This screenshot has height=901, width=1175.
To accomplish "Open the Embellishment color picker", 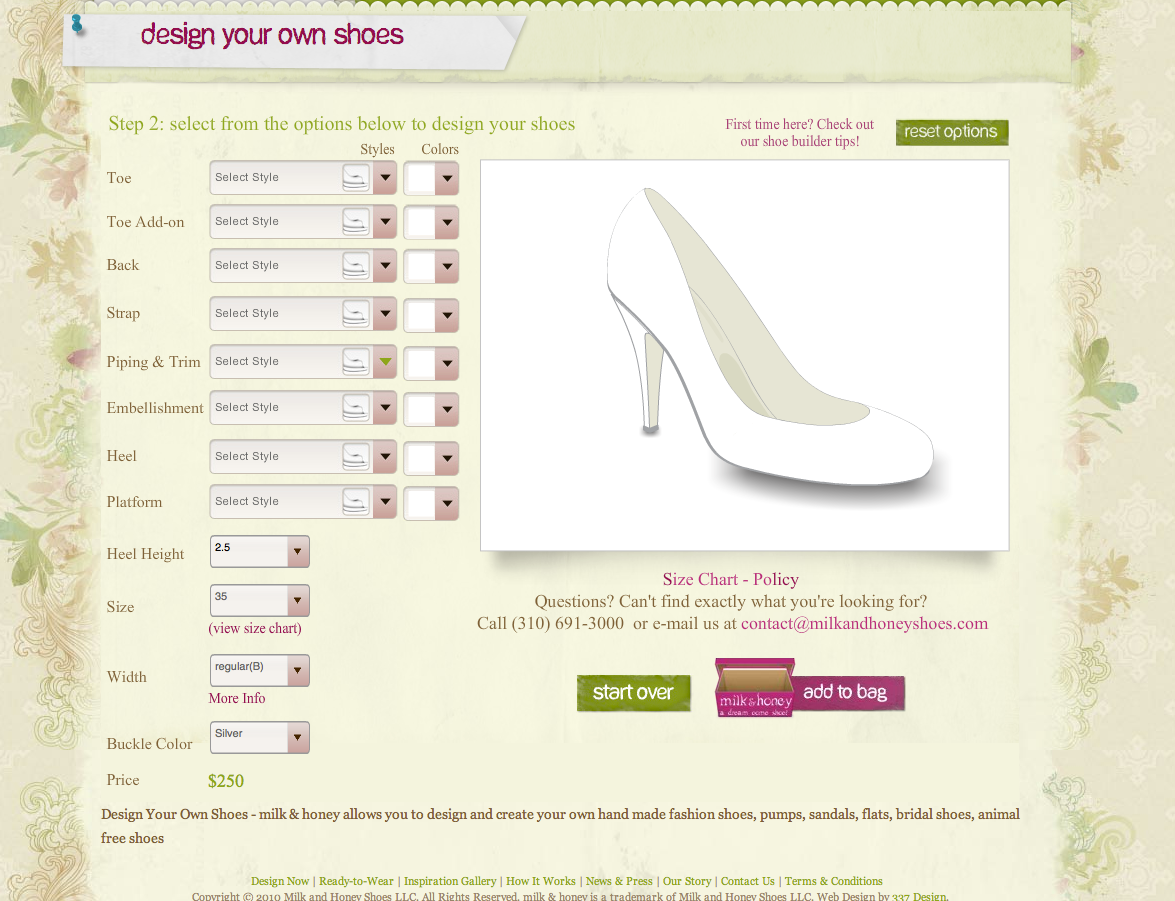I will (x=431, y=409).
